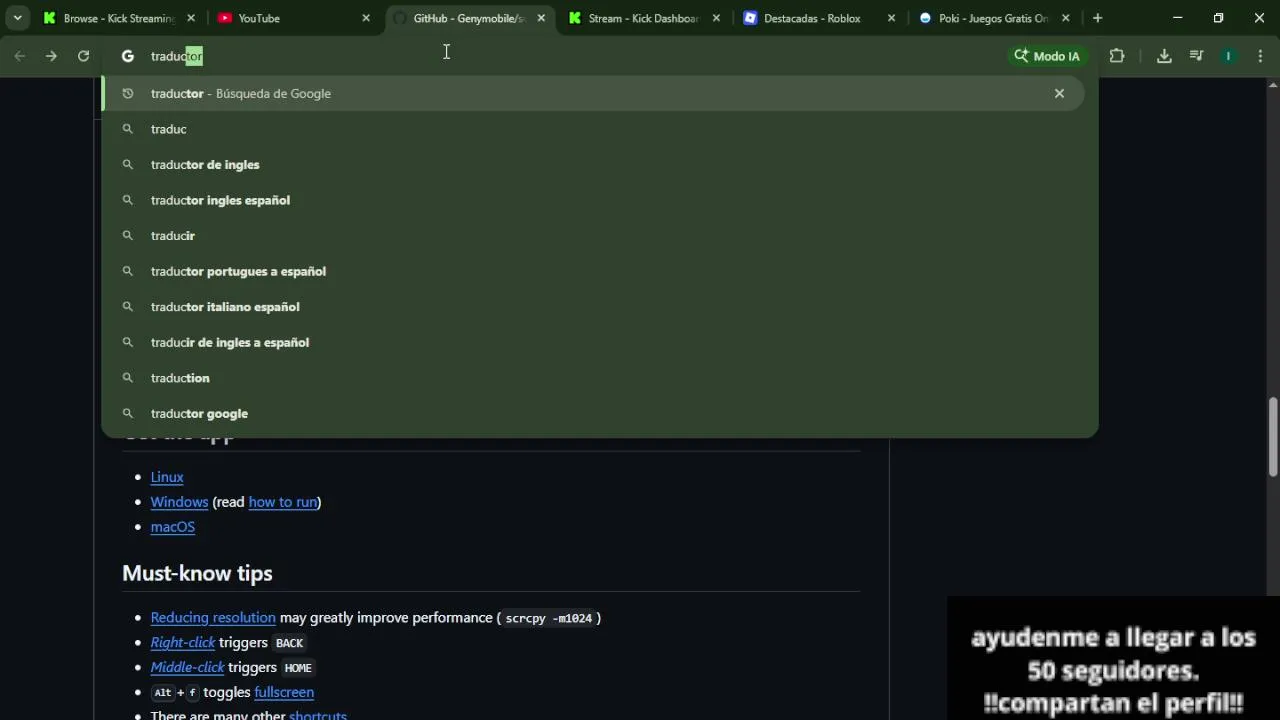The height and width of the screenshot is (720, 1280).
Task: Select 'traductor google' suggestion
Action: [594, 413]
